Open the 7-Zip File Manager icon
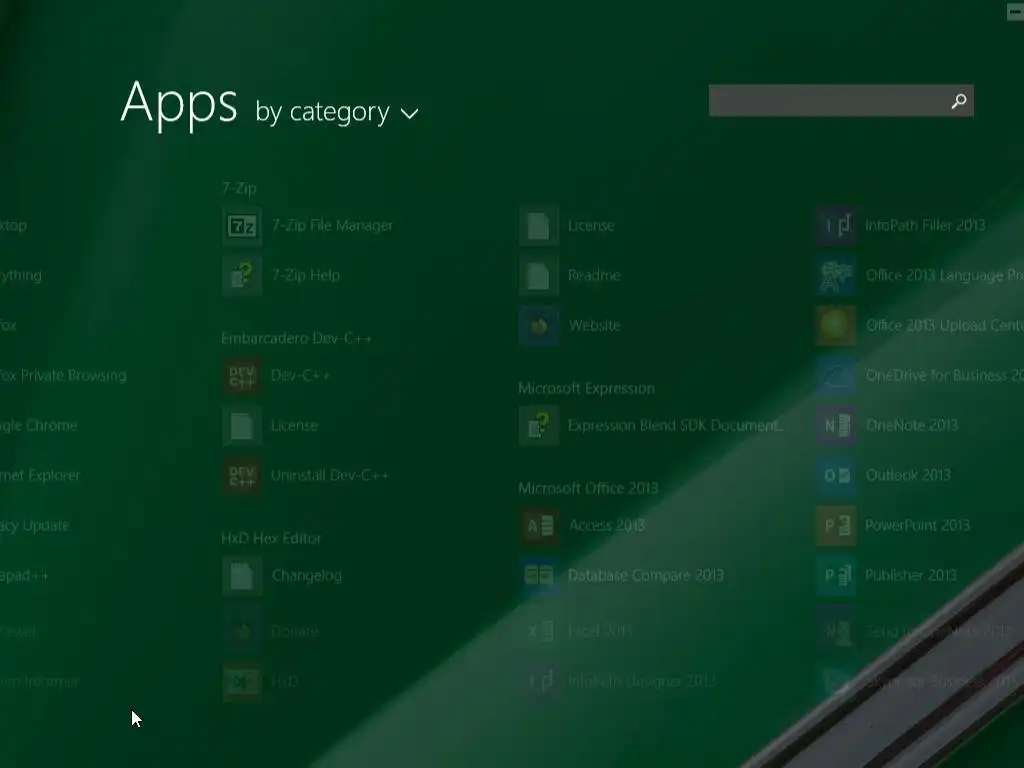Screen dimensions: 1024x768 coord(242,226)
